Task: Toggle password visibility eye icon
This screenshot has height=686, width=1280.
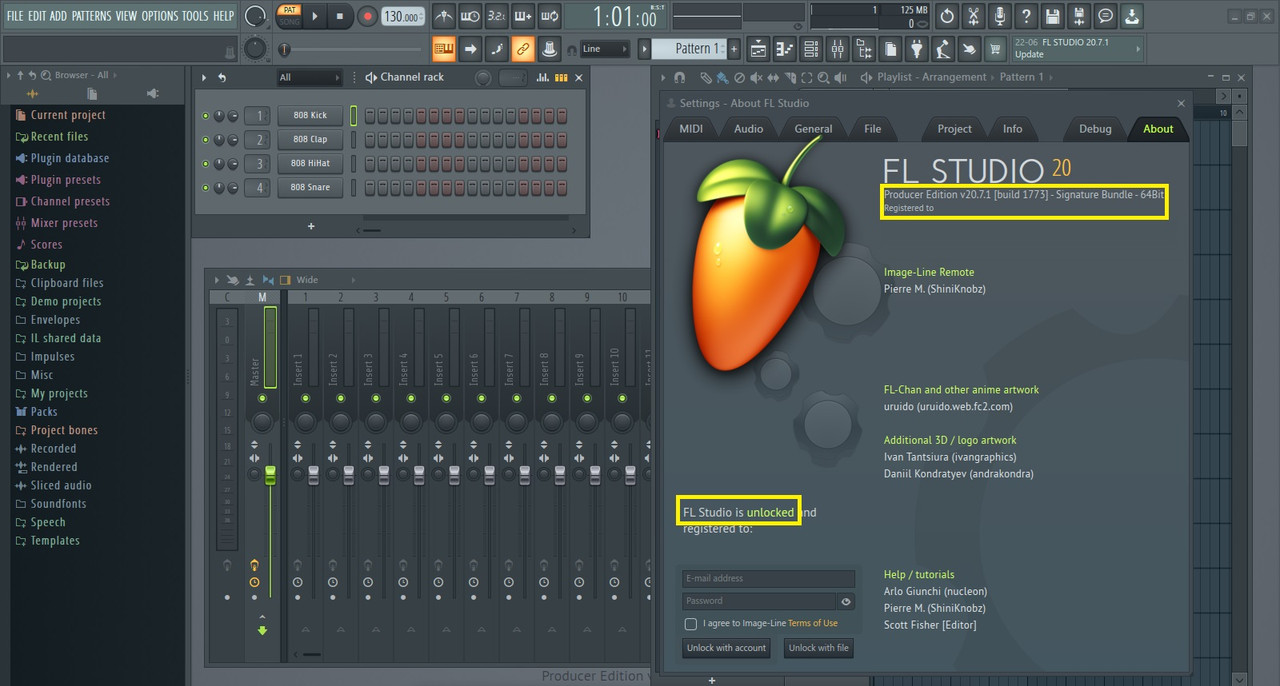Action: point(846,601)
